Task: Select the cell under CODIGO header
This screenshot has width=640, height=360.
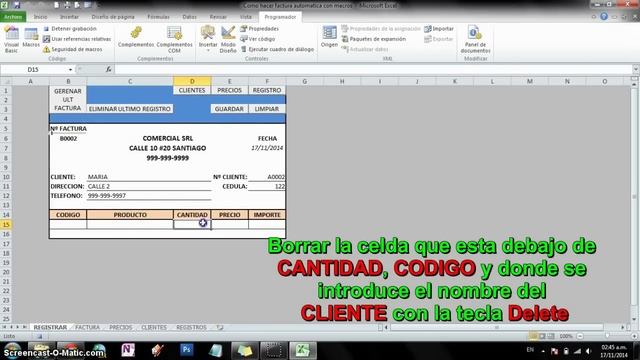Action: click(x=68, y=224)
